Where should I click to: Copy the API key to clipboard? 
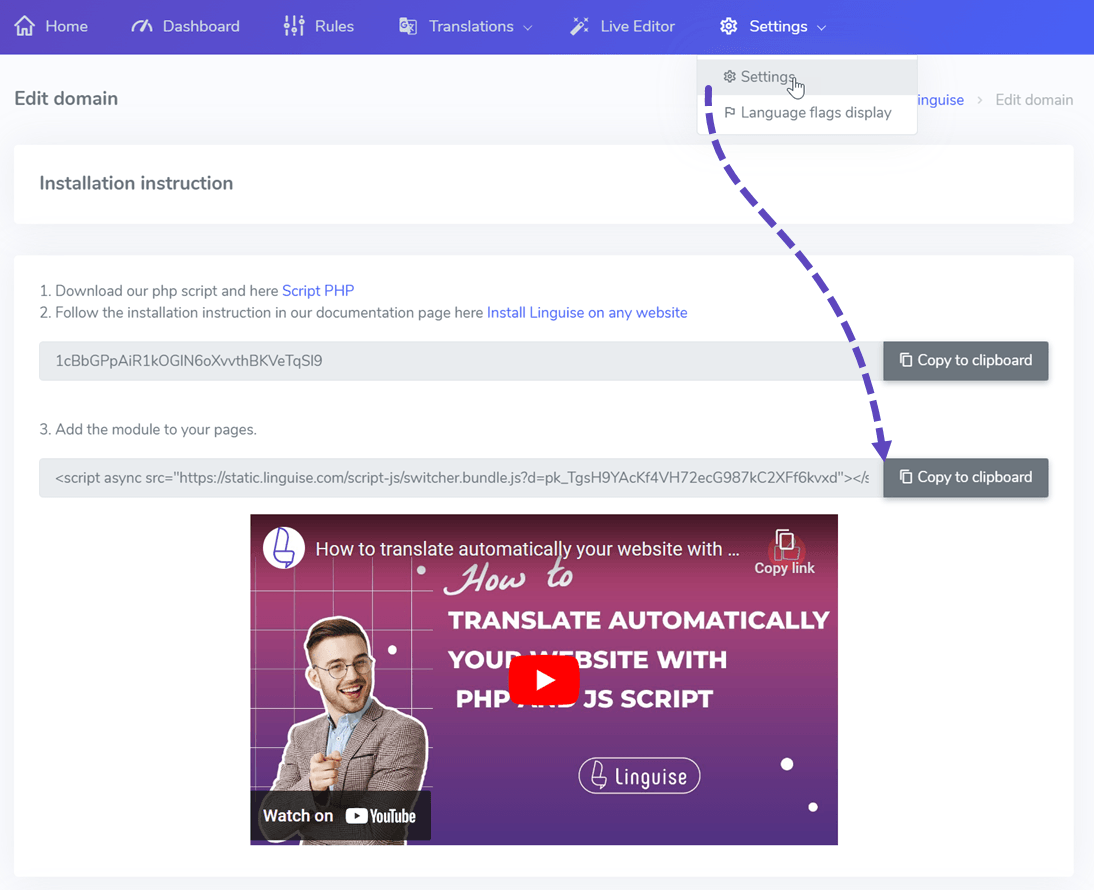pos(966,361)
